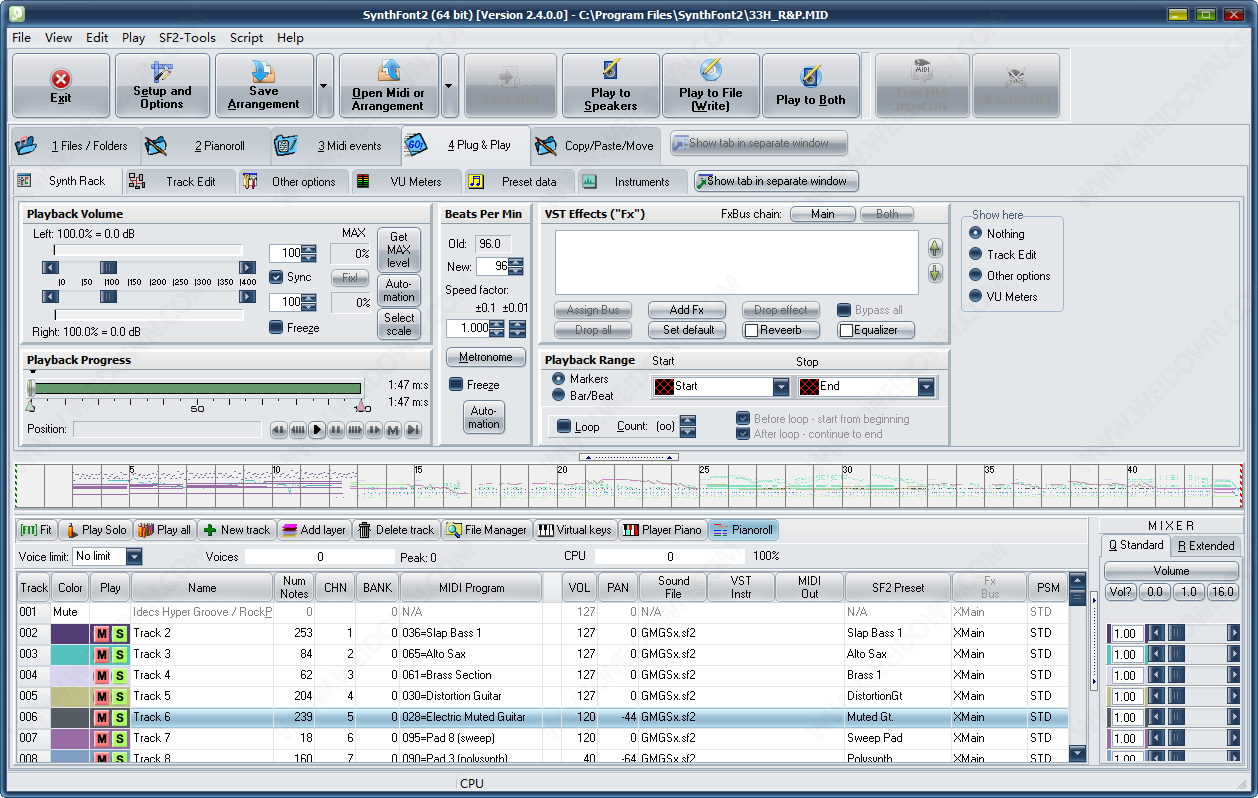The width and height of the screenshot is (1258, 798).
Task: Open the Stop End marker dropdown
Action: click(x=926, y=386)
